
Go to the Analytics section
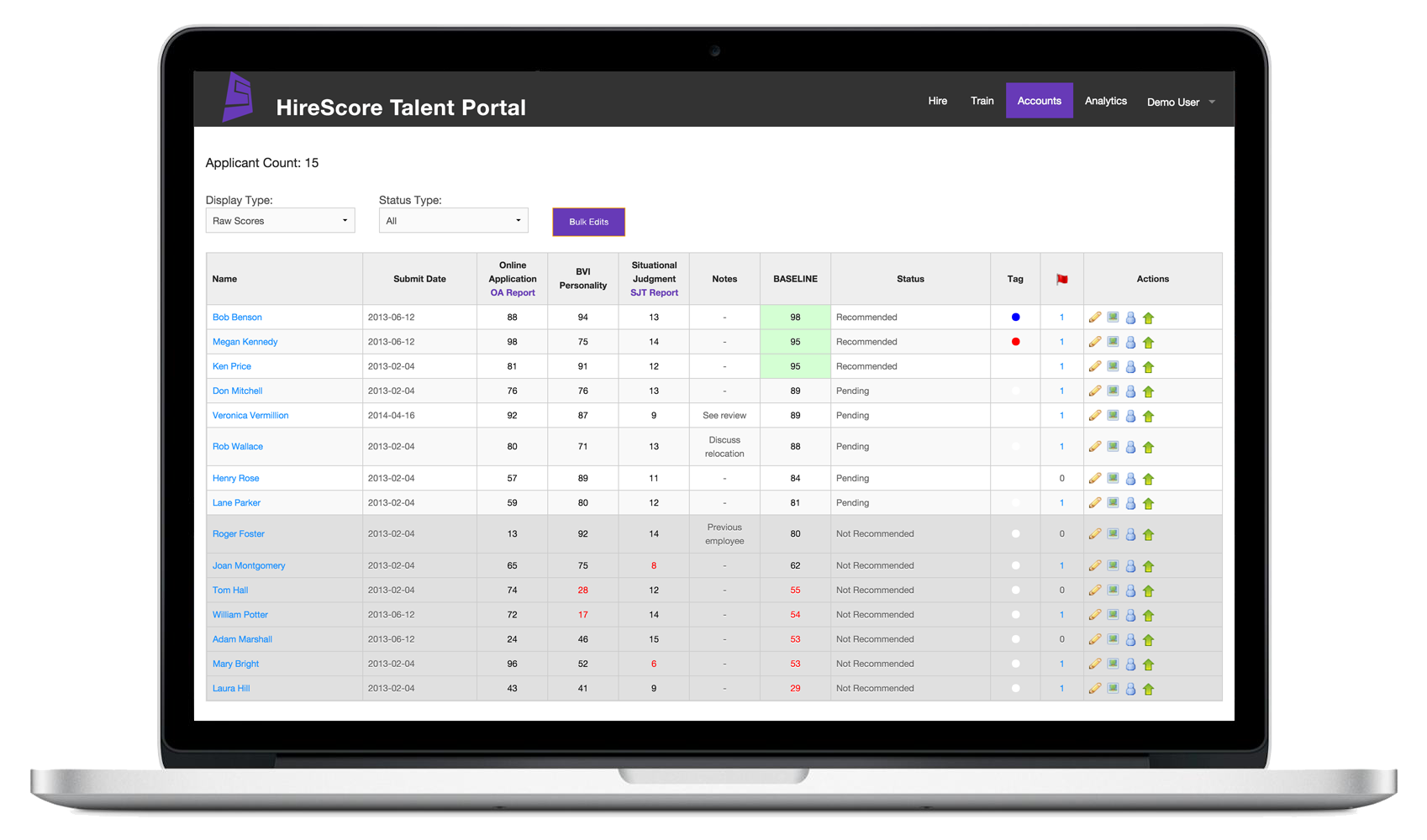click(x=1105, y=101)
